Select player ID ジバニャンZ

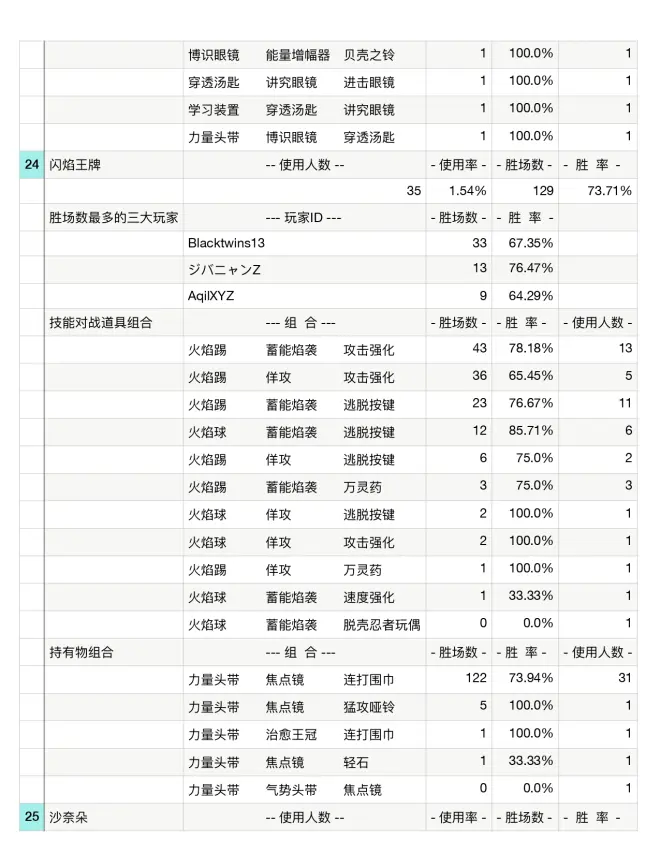pyautogui.click(x=224, y=268)
